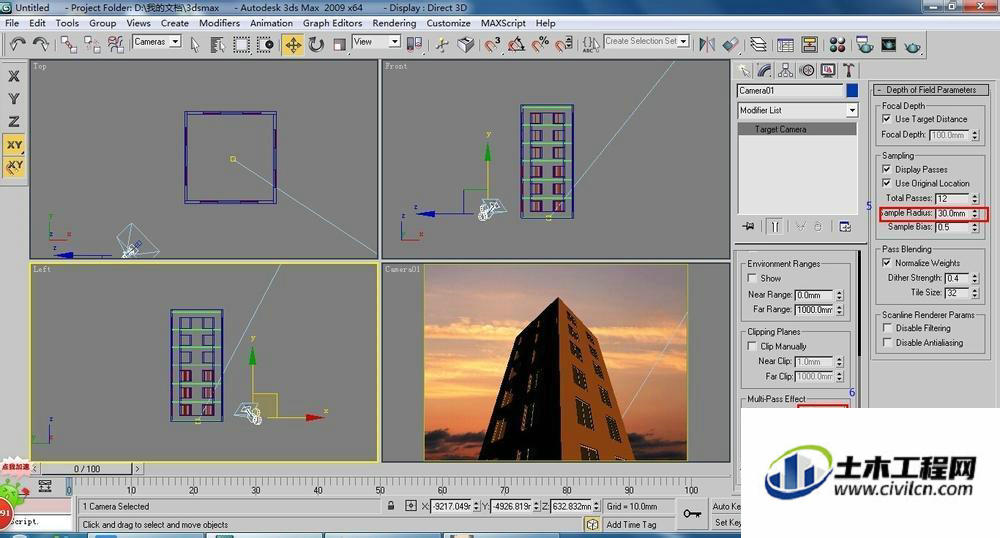The image size is (1000, 538).
Task: Switch to the Motion command panel tab
Action: 807,69
